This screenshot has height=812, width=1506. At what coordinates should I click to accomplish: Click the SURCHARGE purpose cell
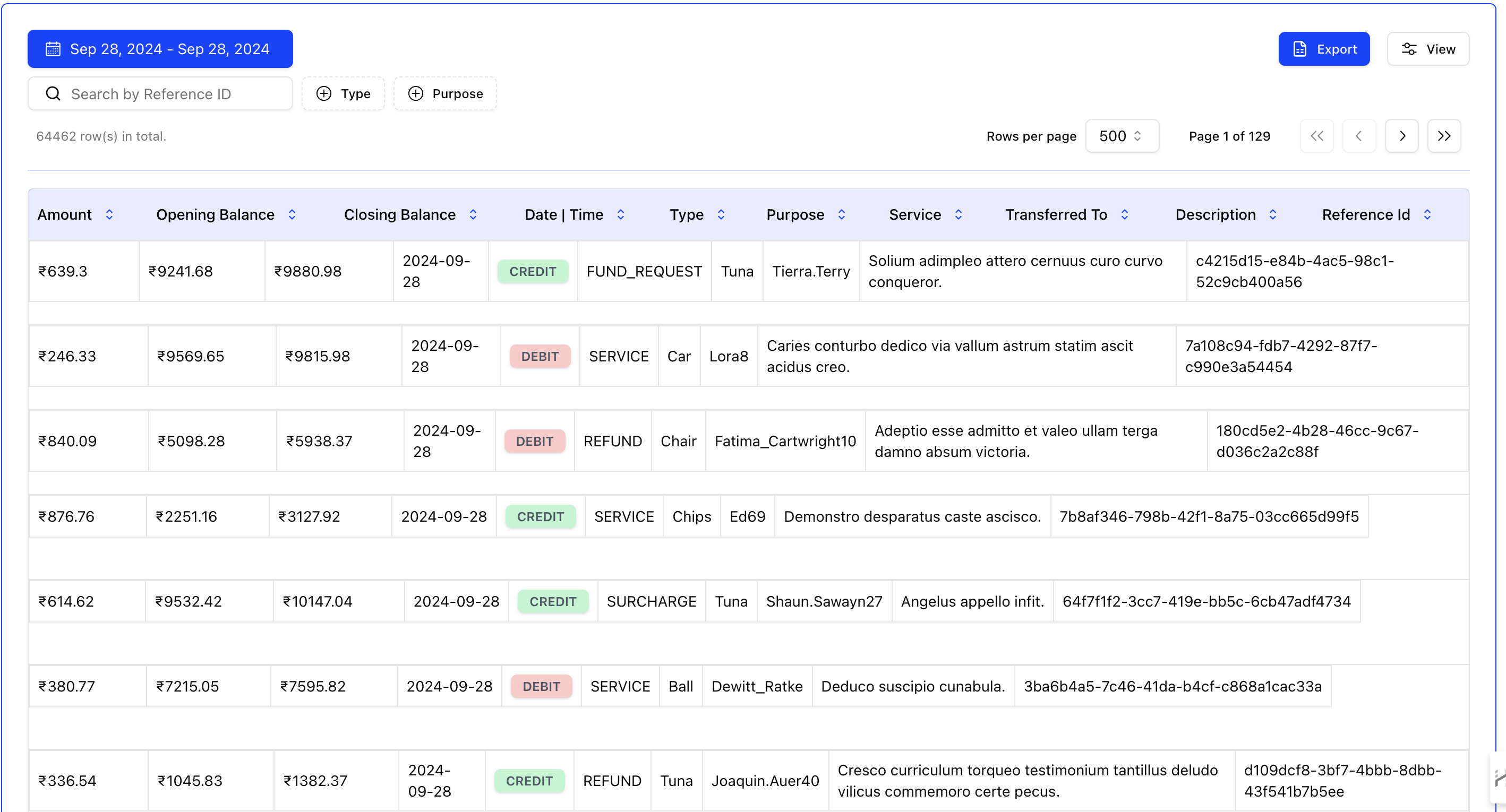pos(651,602)
